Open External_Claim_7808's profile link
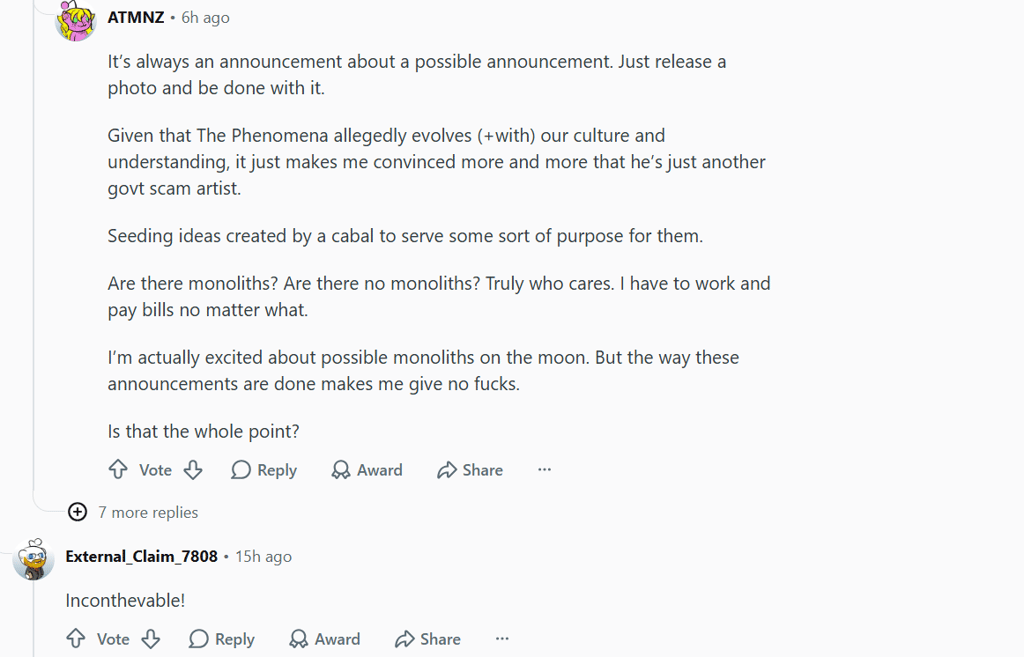The width and height of the screenshot is (1024, 657). tap(142, 556)
